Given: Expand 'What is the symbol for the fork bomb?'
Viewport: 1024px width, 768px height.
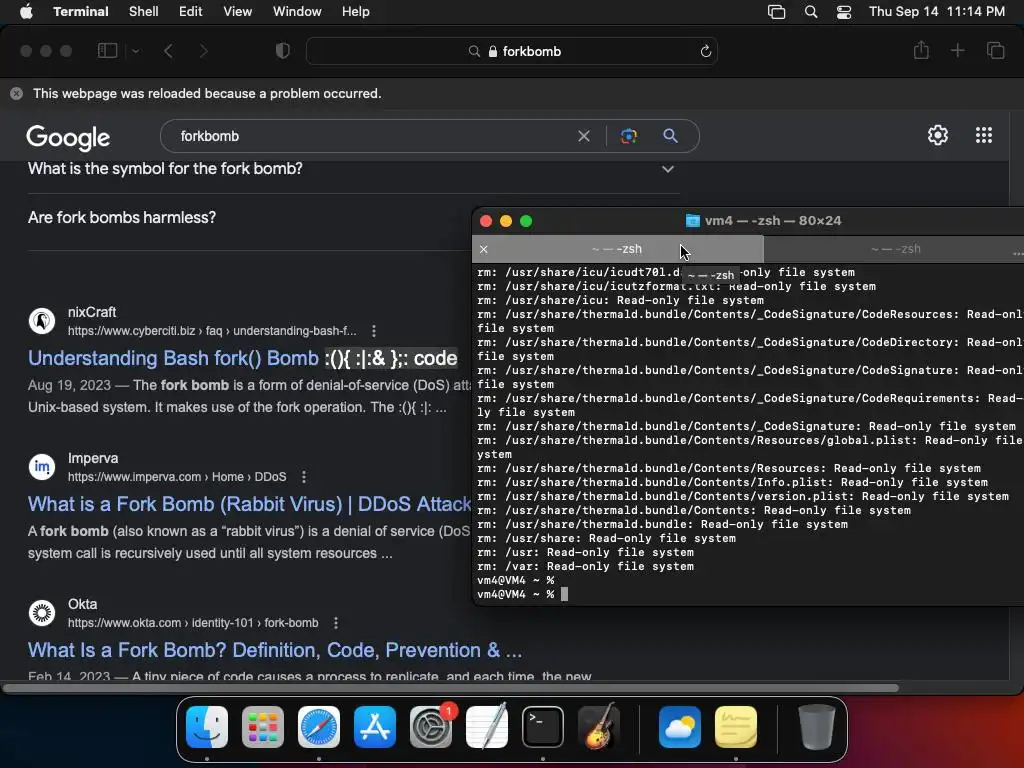Looking at the screenshot, I should click(x=353, y=168).
